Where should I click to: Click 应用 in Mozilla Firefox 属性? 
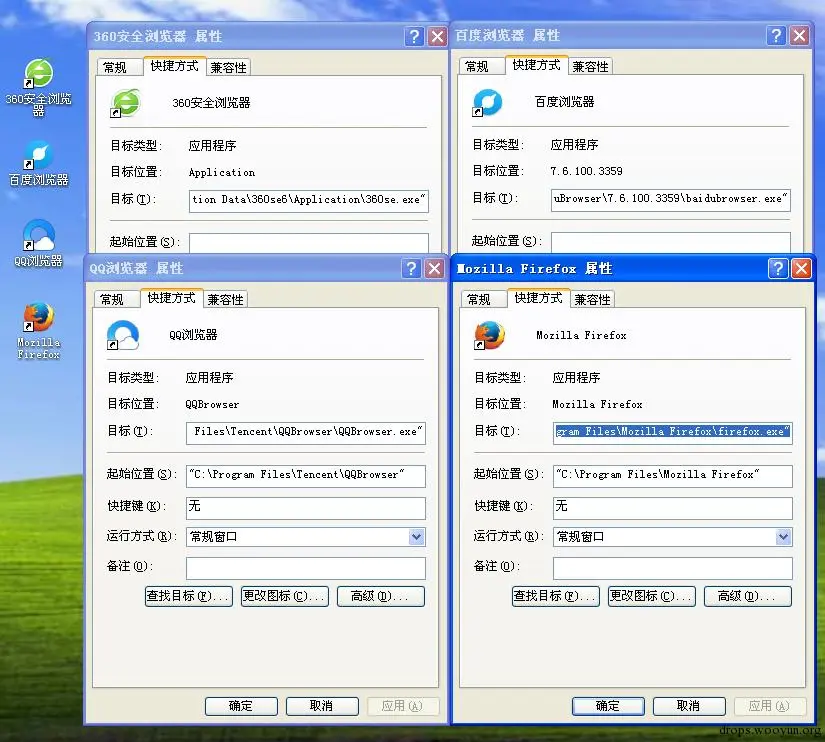point(770,706)
